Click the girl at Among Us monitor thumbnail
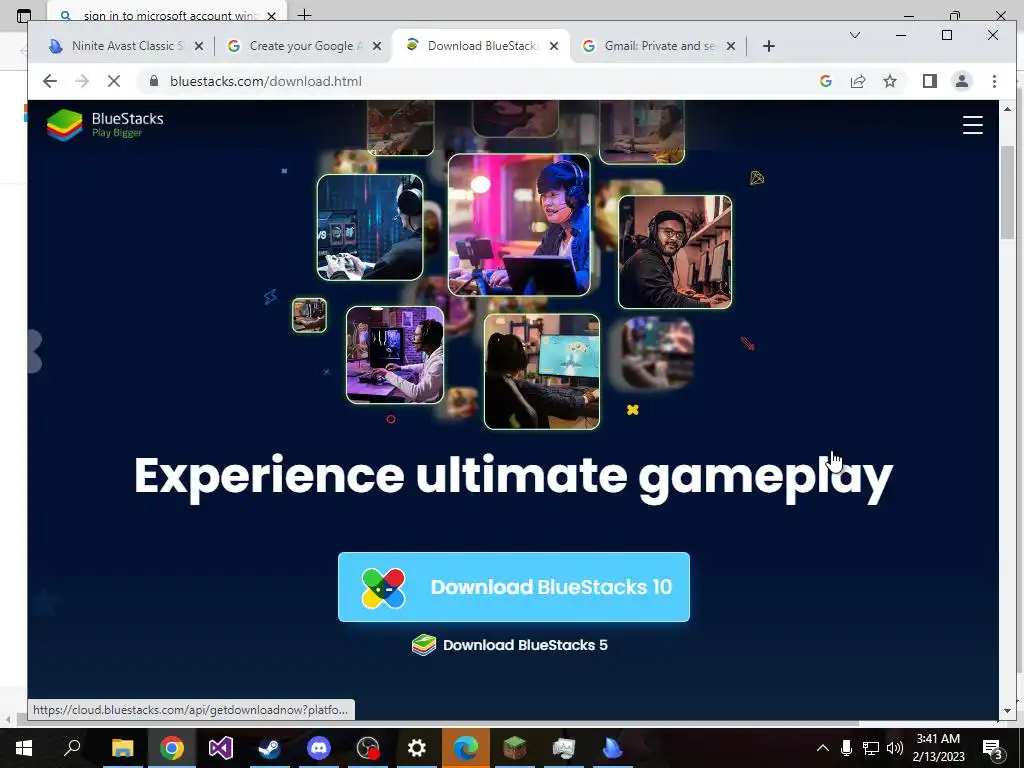 541,372
